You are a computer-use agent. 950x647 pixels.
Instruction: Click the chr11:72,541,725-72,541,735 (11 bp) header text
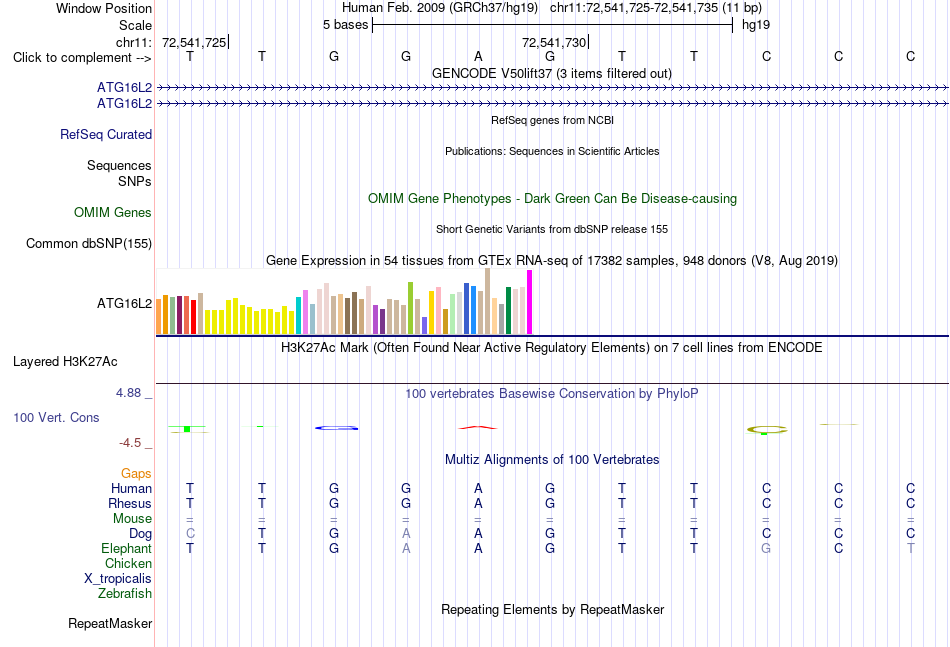(x=656, y=8)
